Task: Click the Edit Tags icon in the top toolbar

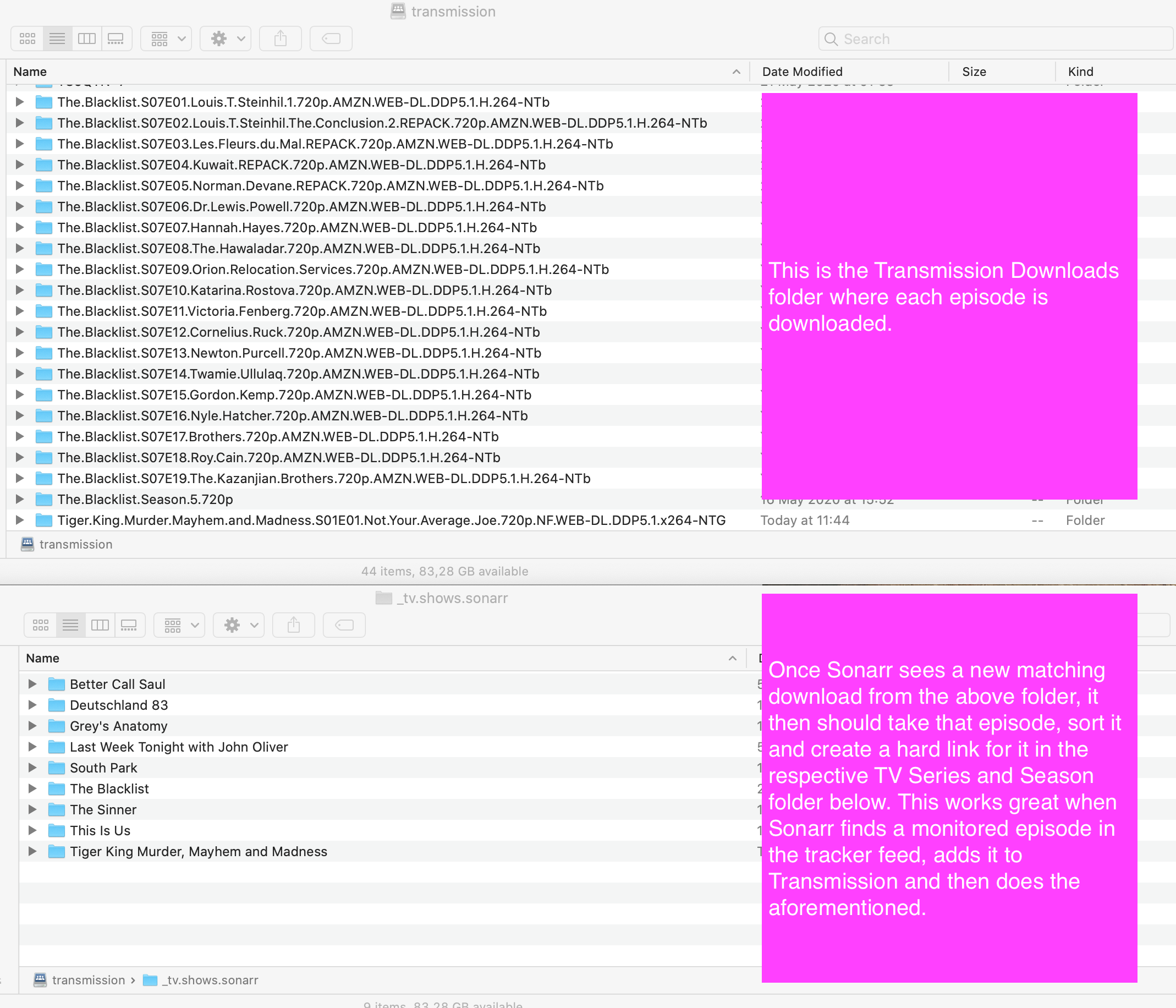Action: pos(331,38)
